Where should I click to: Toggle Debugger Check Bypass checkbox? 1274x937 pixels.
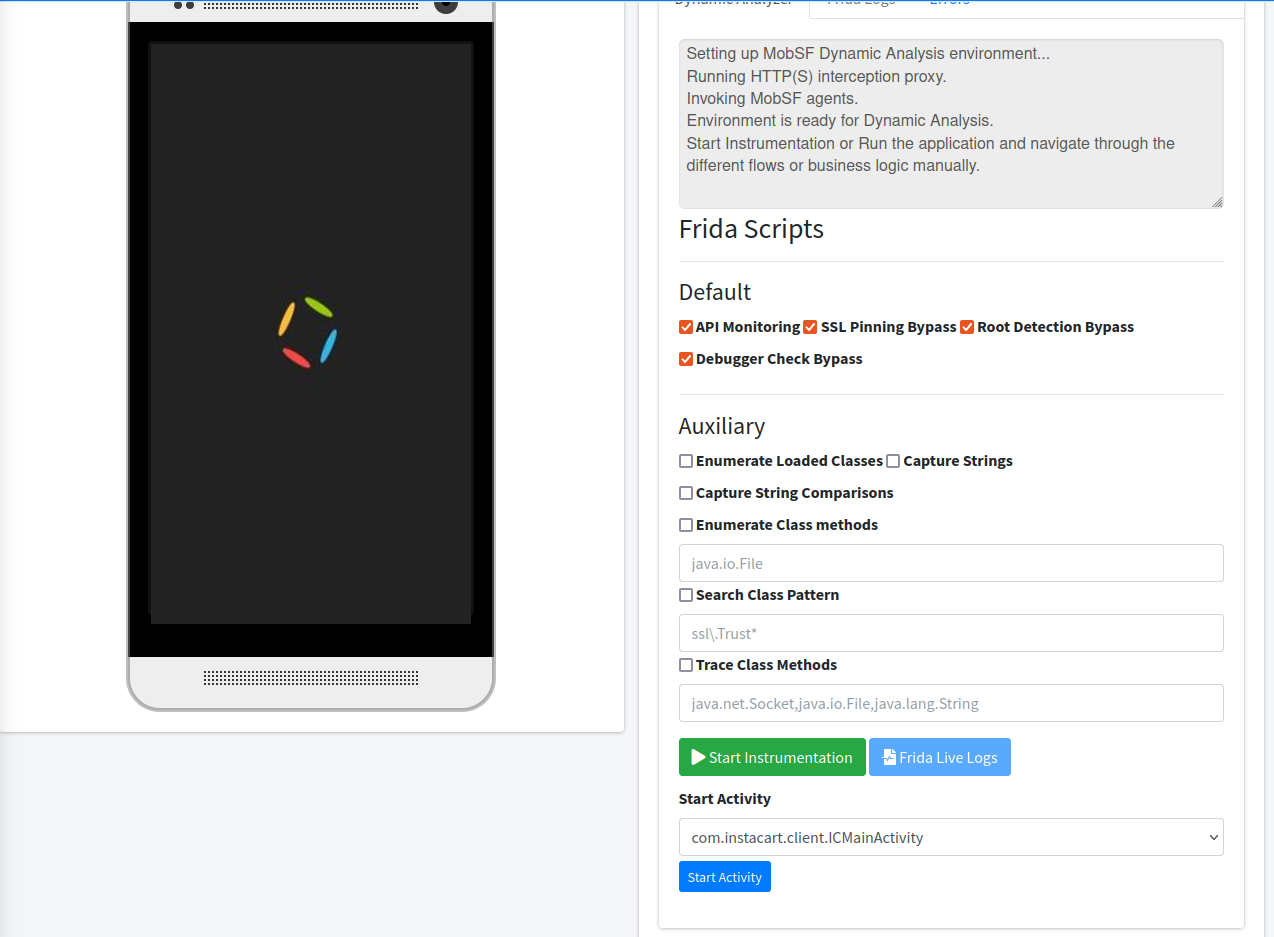point(686,359)
